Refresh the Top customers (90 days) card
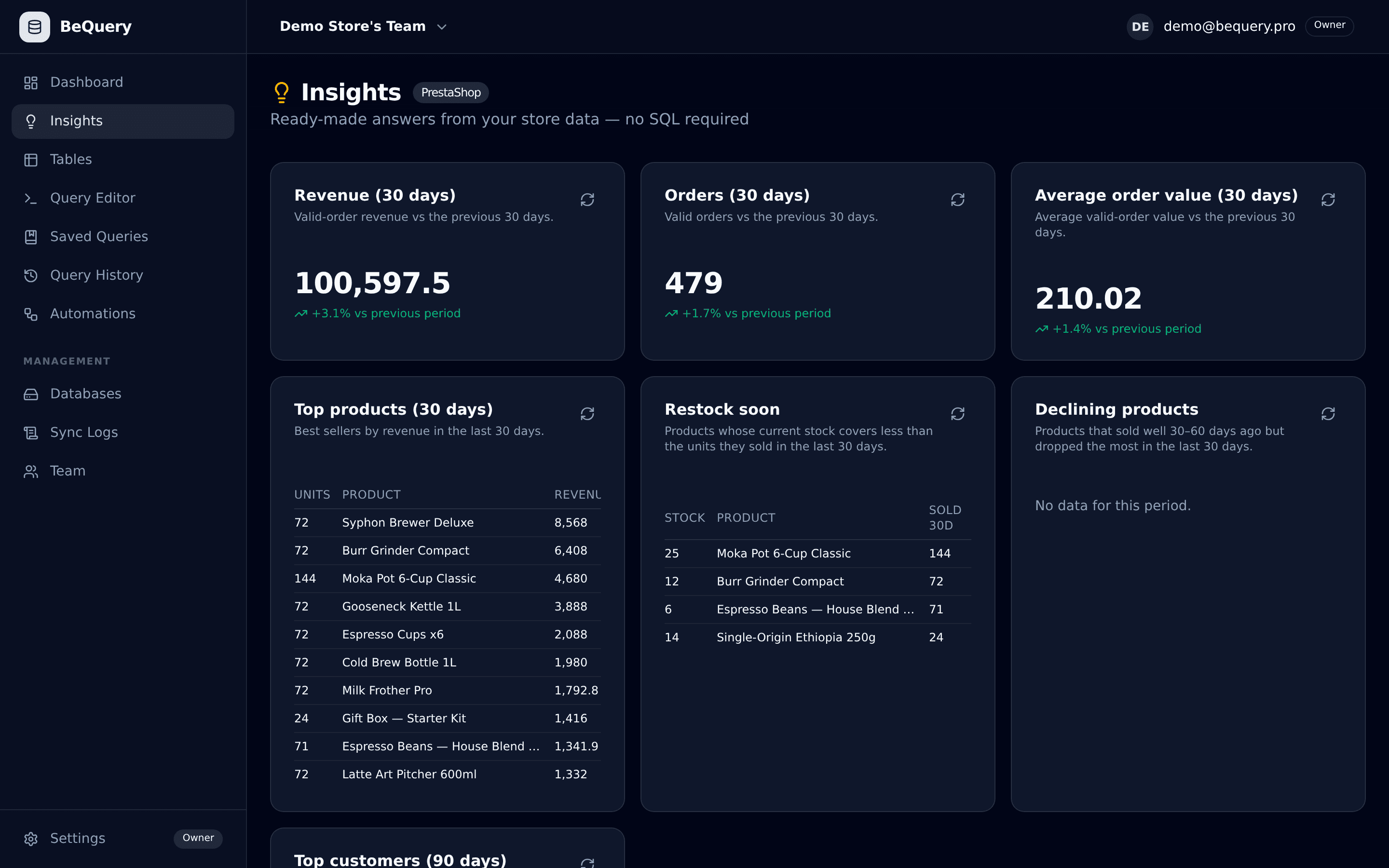 [x=587, y=863]
